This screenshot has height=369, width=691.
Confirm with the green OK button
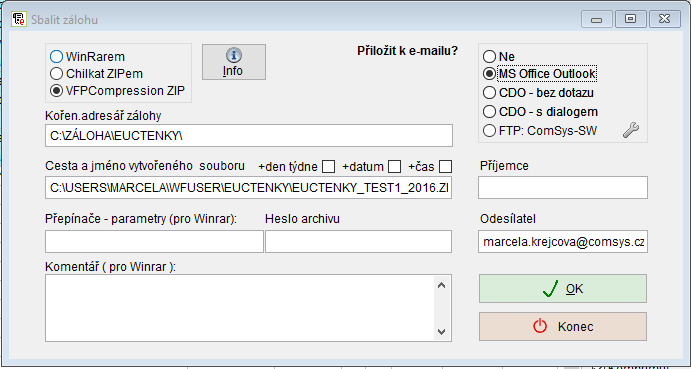pos(563,289)
